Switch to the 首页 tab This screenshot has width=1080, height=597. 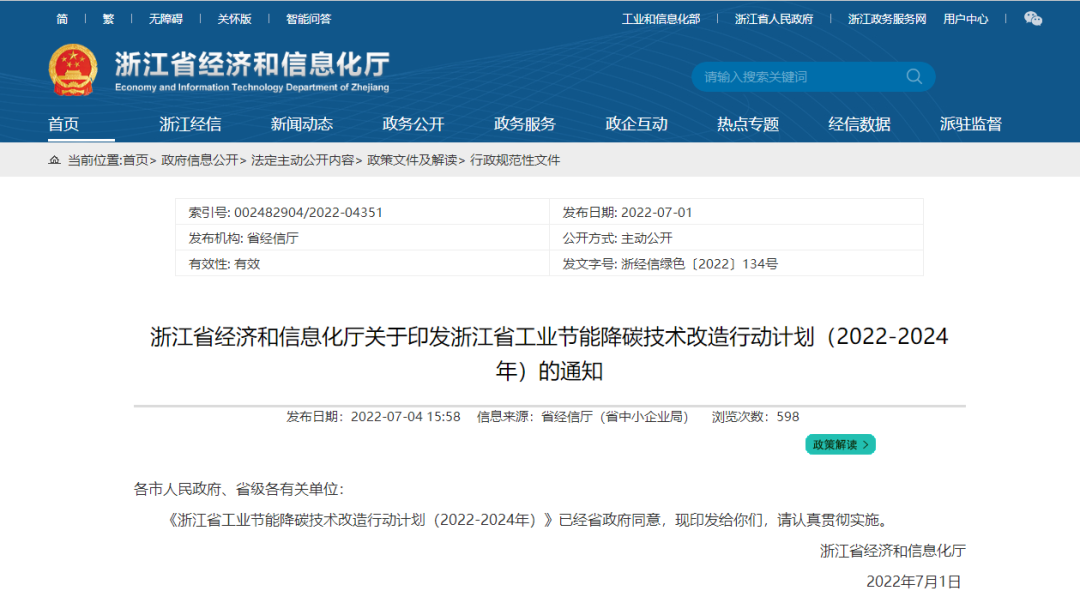click(62, 123)
